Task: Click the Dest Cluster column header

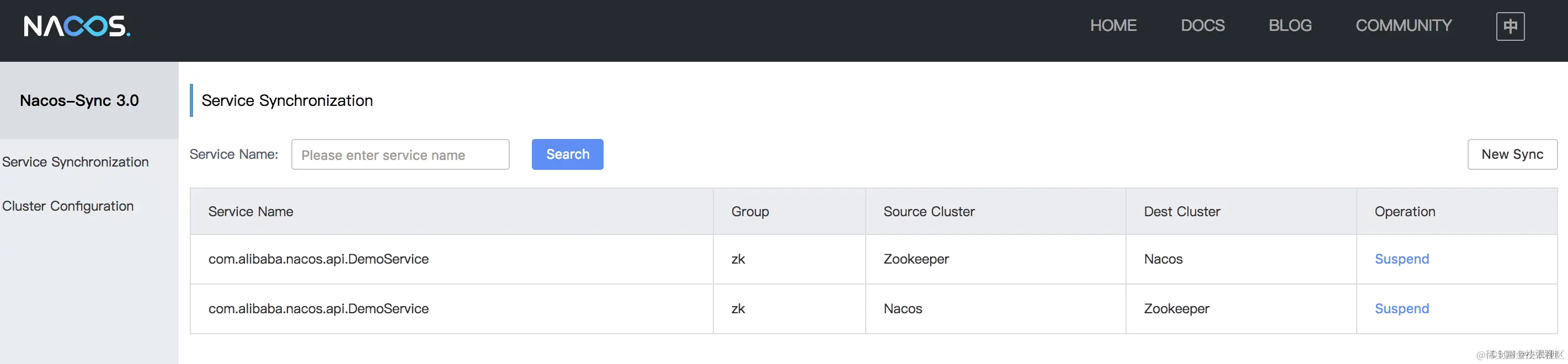Action: tap(1181, 212)
